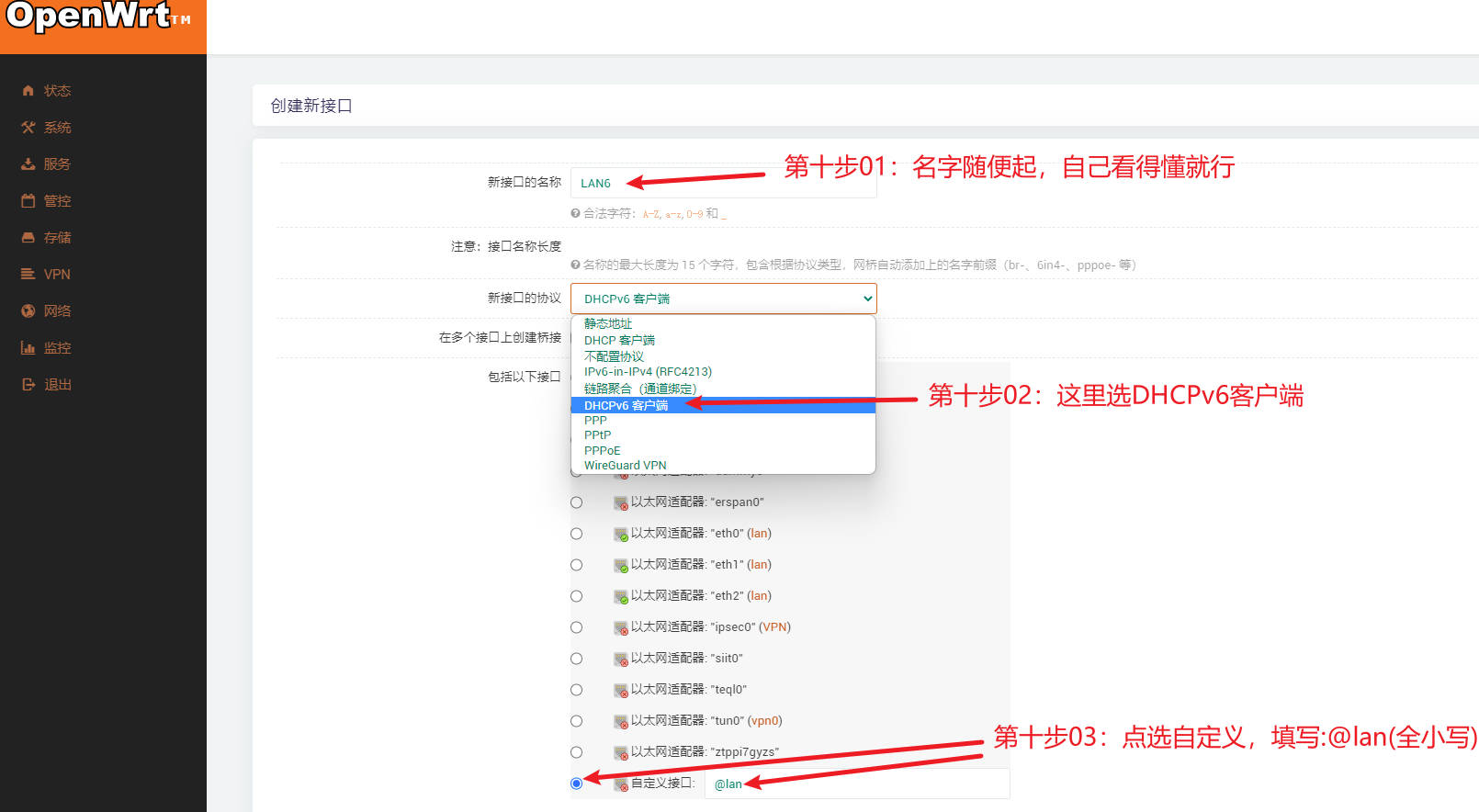Image resolution: width=1479 pixels, height=812 pixels.
Task: Select the eth0 (lan) adapter radio button
Action: pos(577,534)
